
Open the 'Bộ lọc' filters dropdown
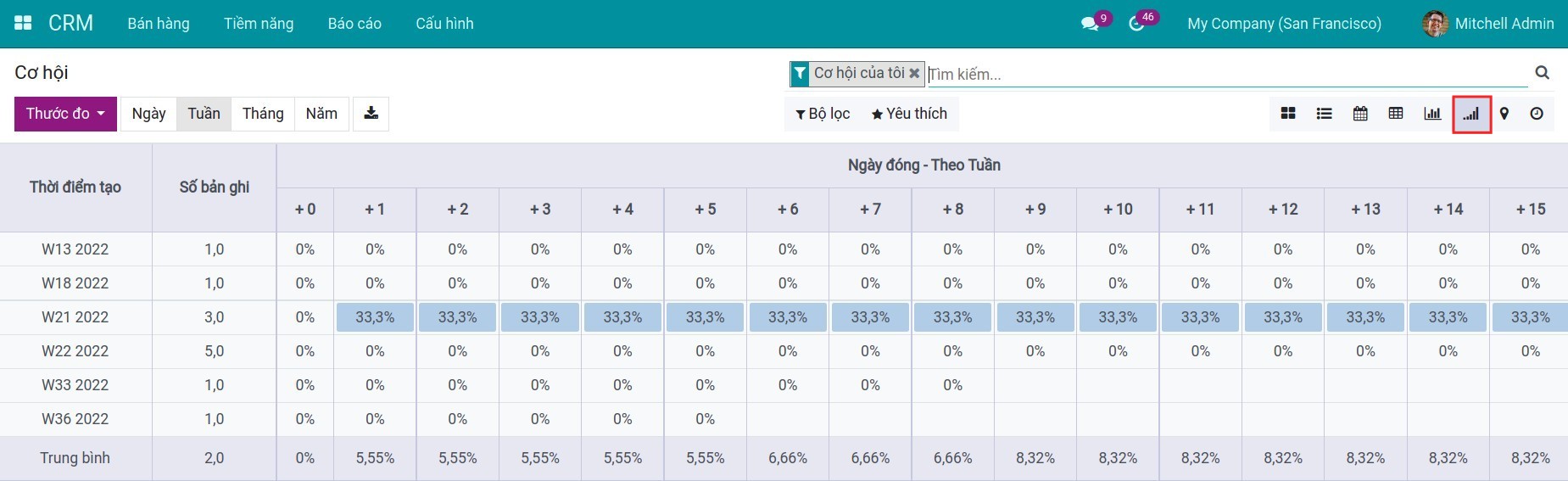click(823, 114)
